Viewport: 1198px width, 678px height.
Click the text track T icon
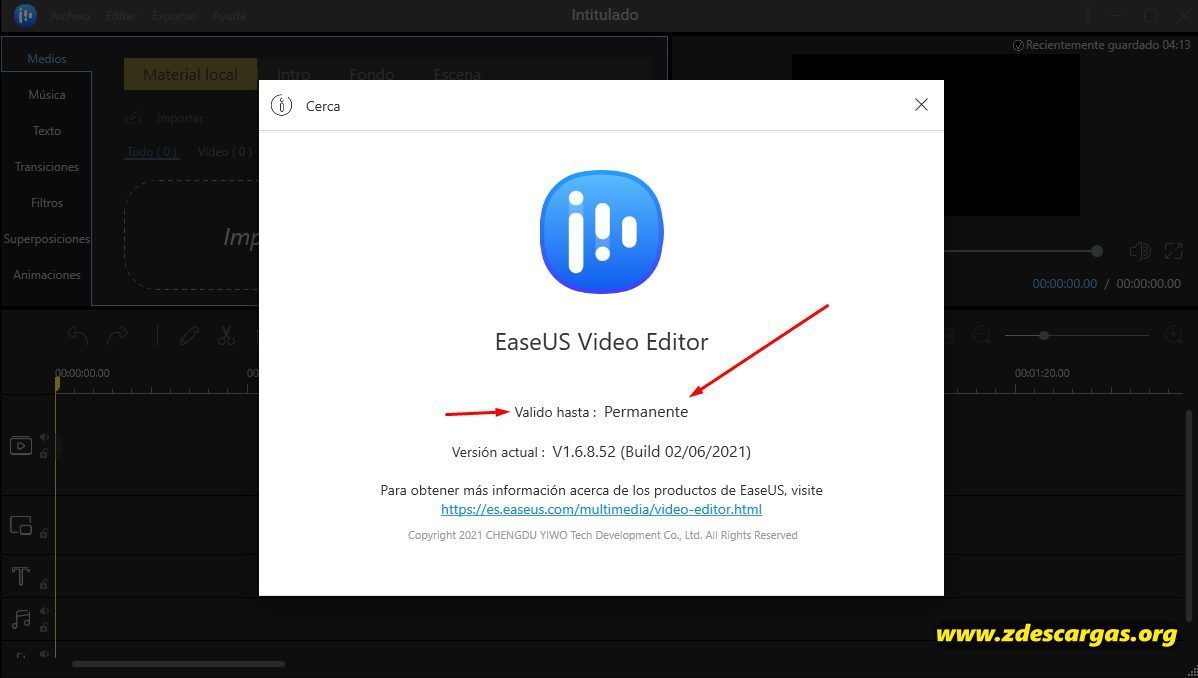(x=21, y=576)
